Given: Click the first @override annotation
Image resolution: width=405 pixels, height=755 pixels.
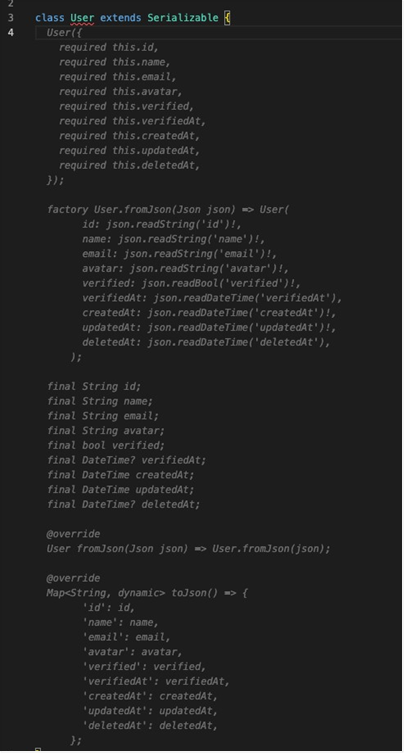Looking at the screenshot, I should [73, 534].
